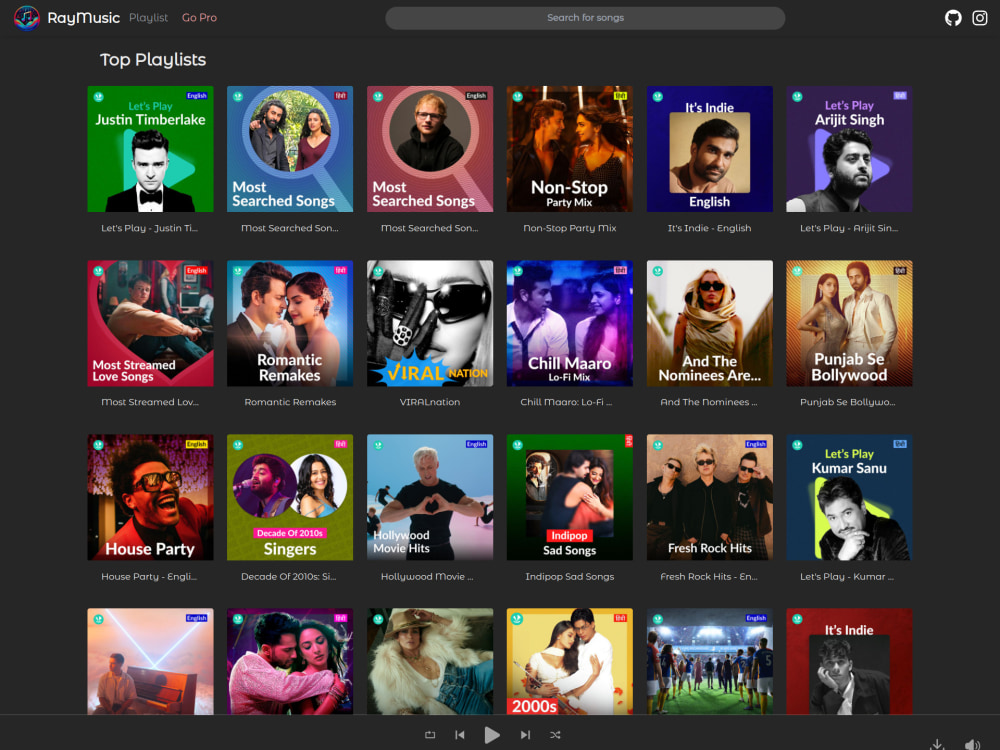Open the Non-Stop Party Mix cover
The image size is (1000, 750).
[570, 149]
